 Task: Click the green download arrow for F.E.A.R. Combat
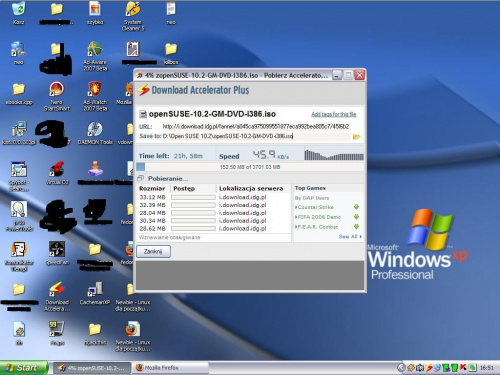356,227
